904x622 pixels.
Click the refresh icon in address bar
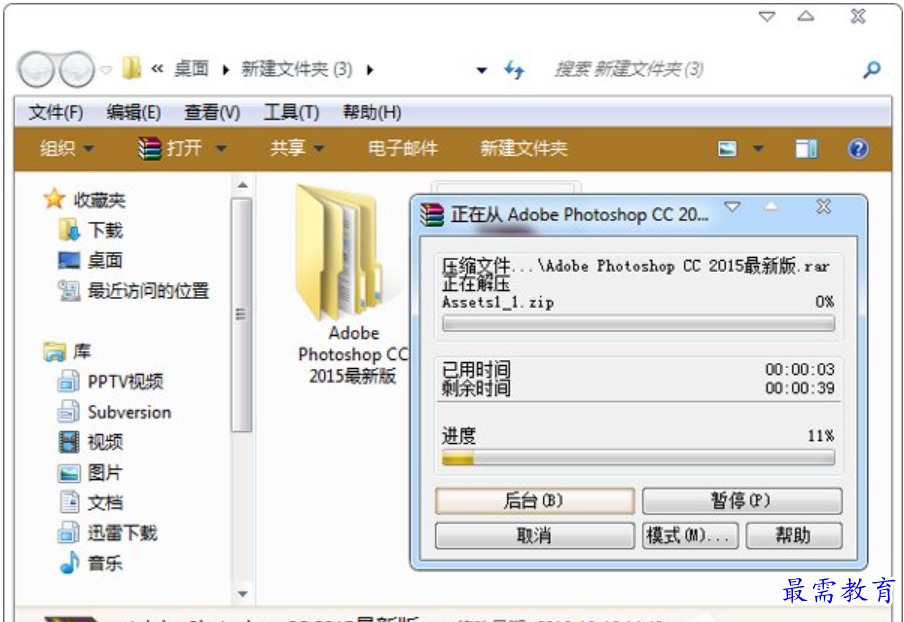click(x=514, y=70)
